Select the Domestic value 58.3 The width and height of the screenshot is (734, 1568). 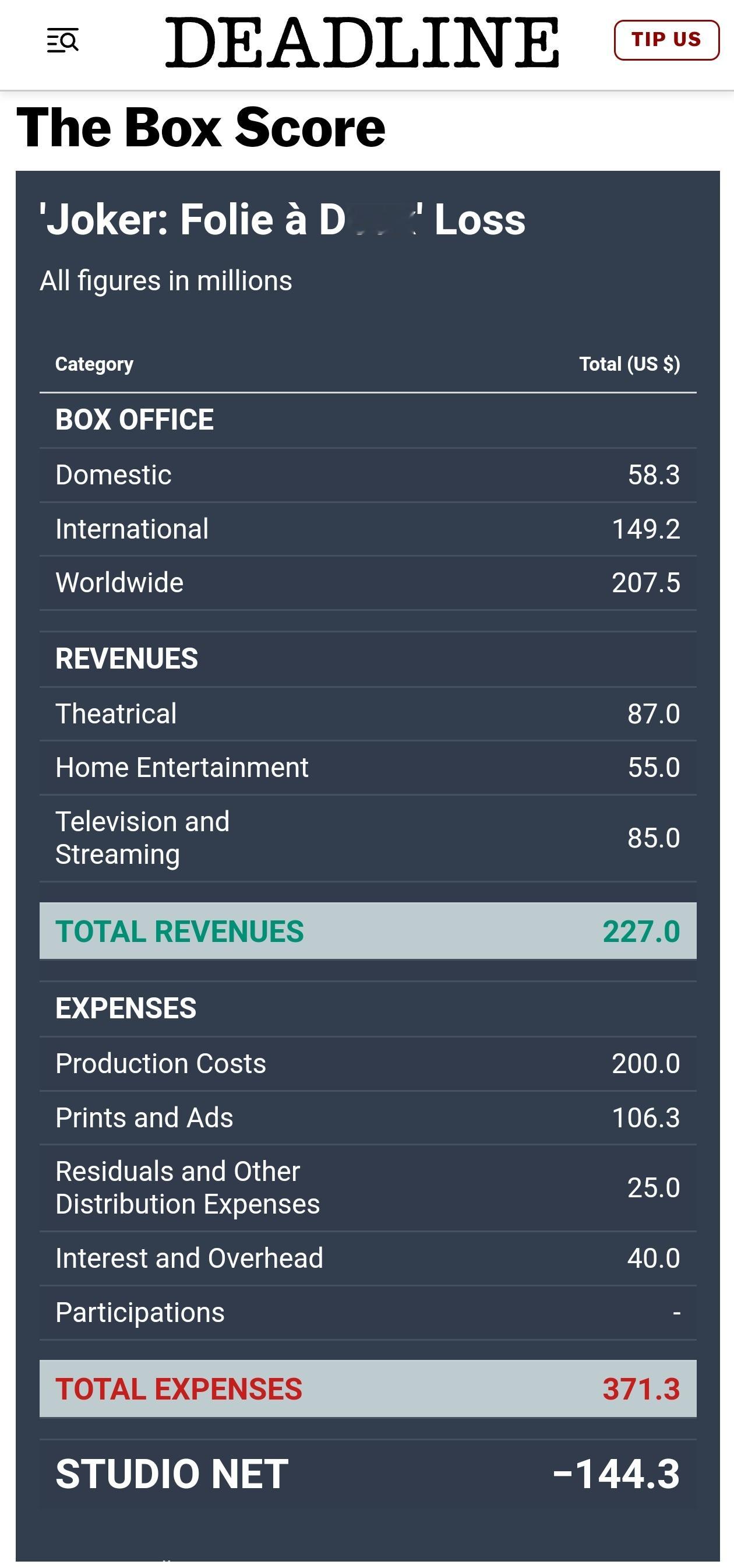click(x=654, y=475)
